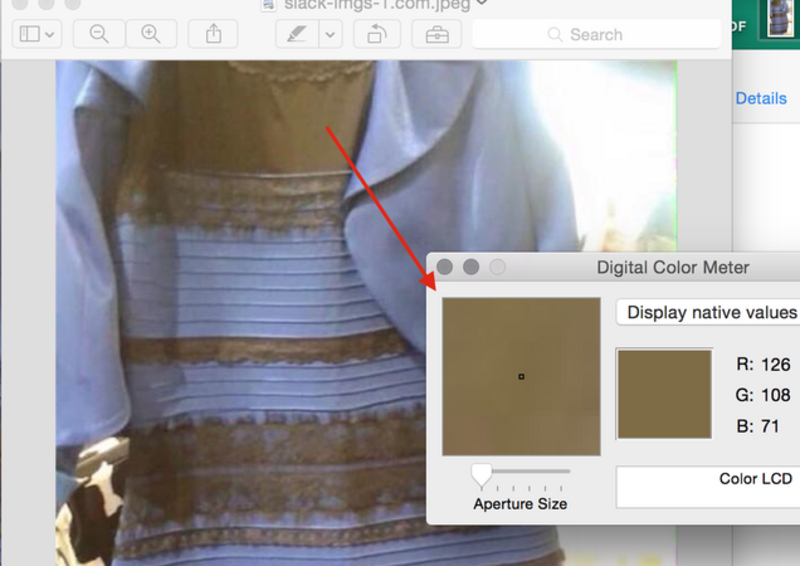Open the file title dropdown chevron

(483, 3)
